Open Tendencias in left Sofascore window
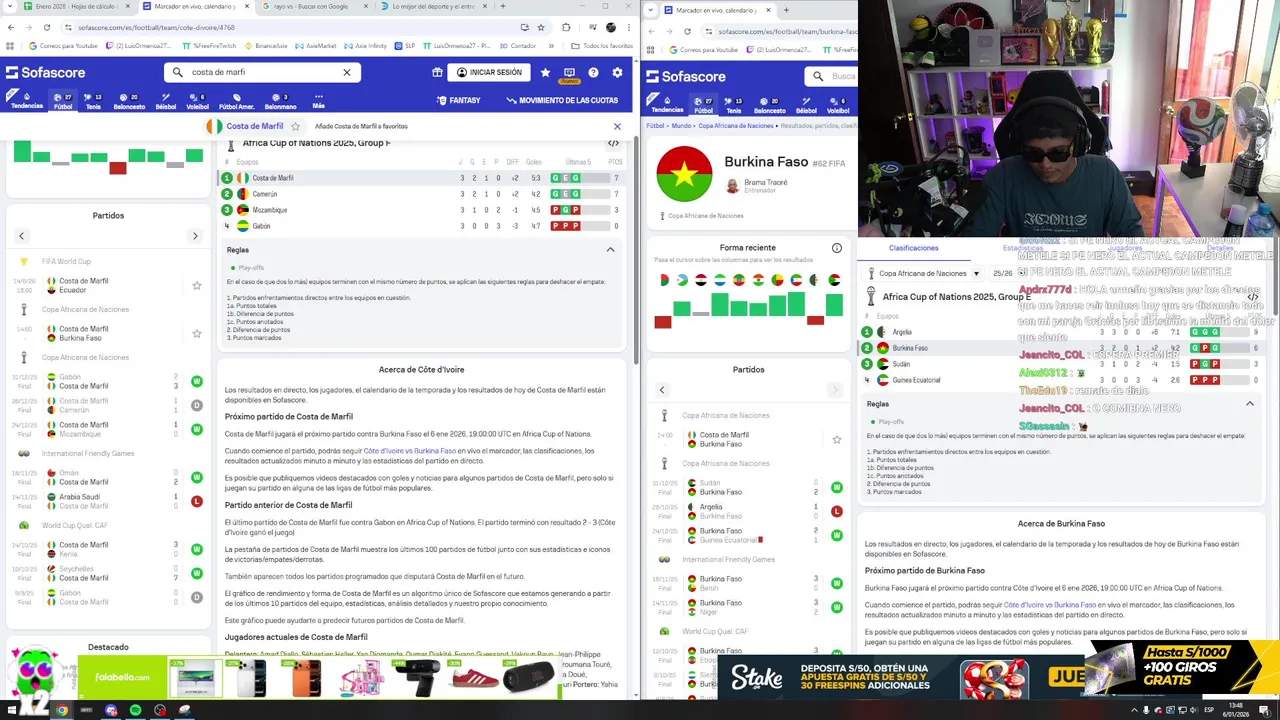This screenshot has height=720, width=1280. click(27, 101)
